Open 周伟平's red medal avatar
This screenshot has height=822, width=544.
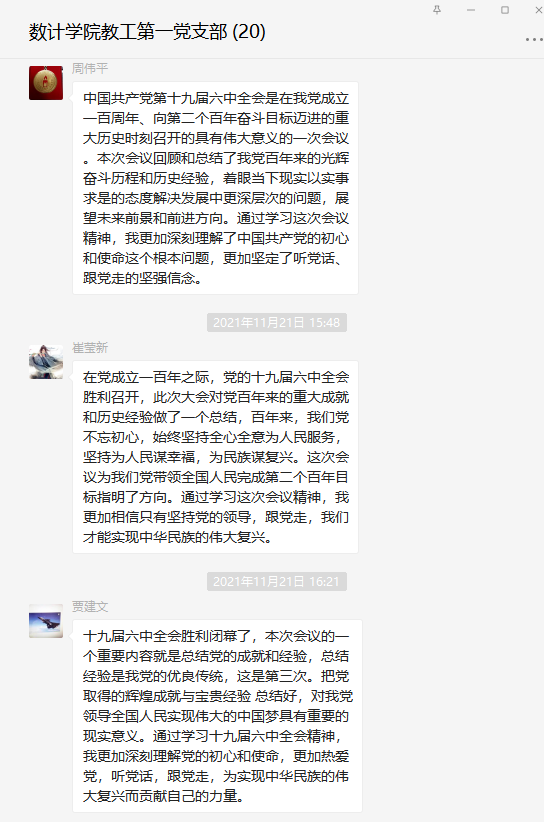pos(46,83)
